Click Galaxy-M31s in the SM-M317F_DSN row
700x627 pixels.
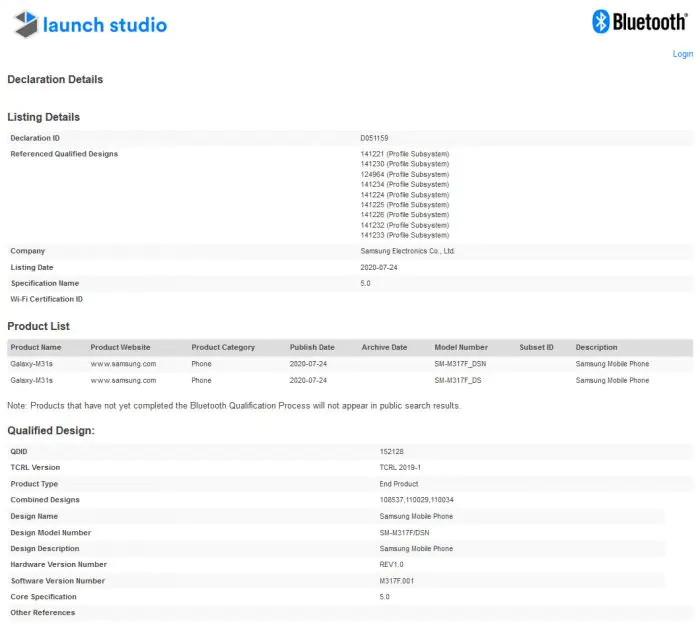tap(31, 364)
